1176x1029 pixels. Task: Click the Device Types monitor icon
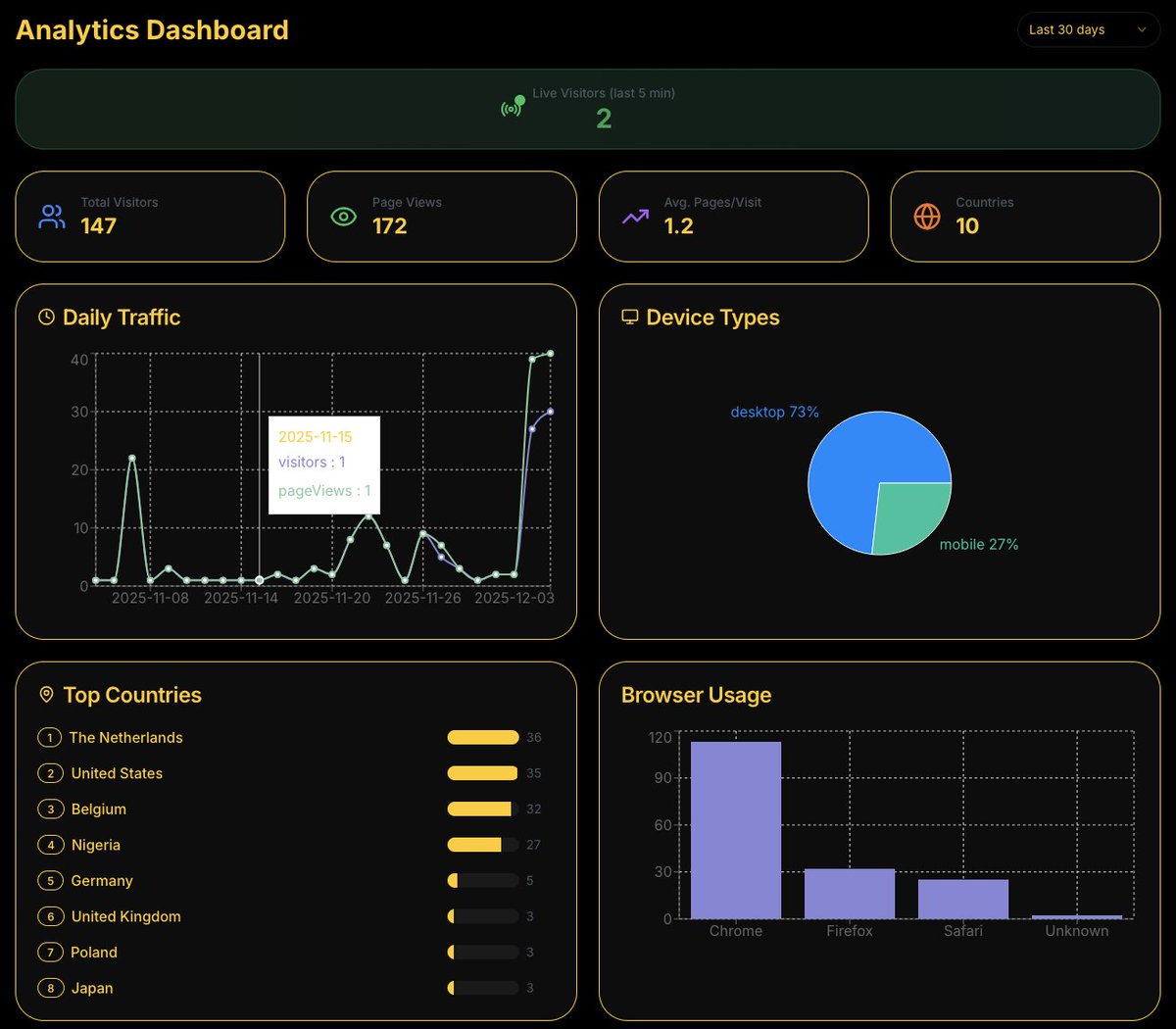pos(630,317)
